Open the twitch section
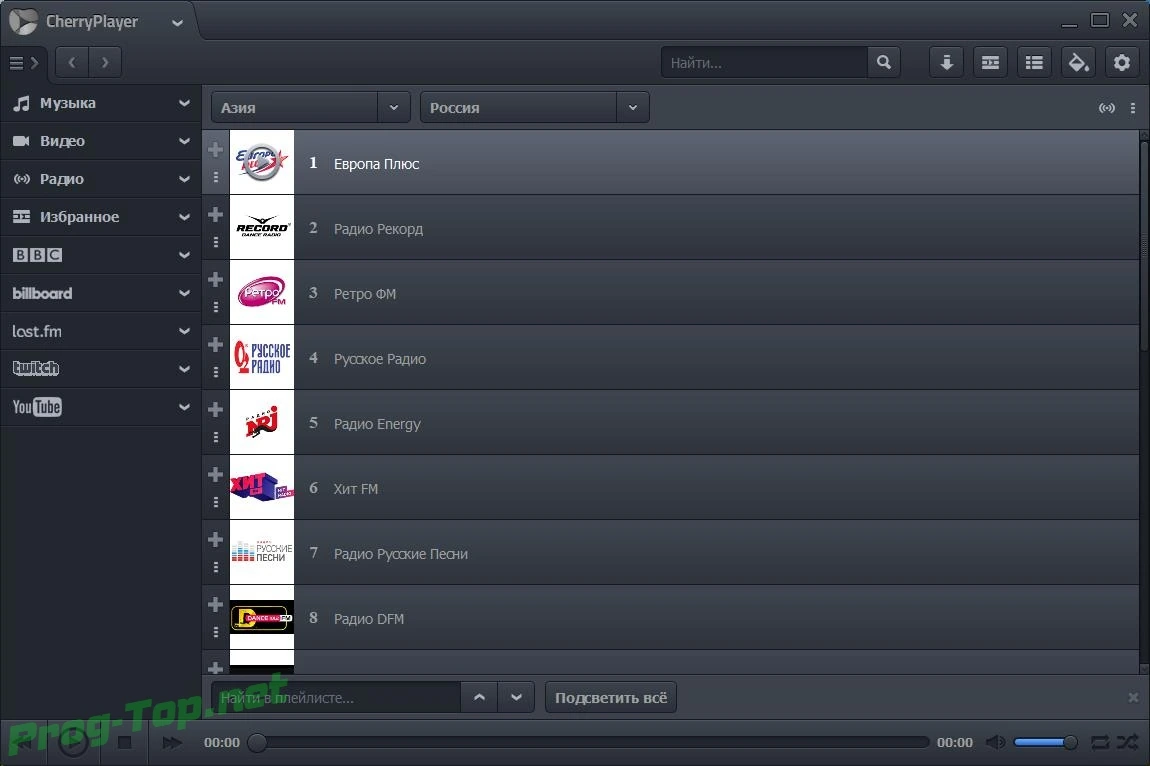The width and height of the screenshot is (1150, 766). point(100,369)
